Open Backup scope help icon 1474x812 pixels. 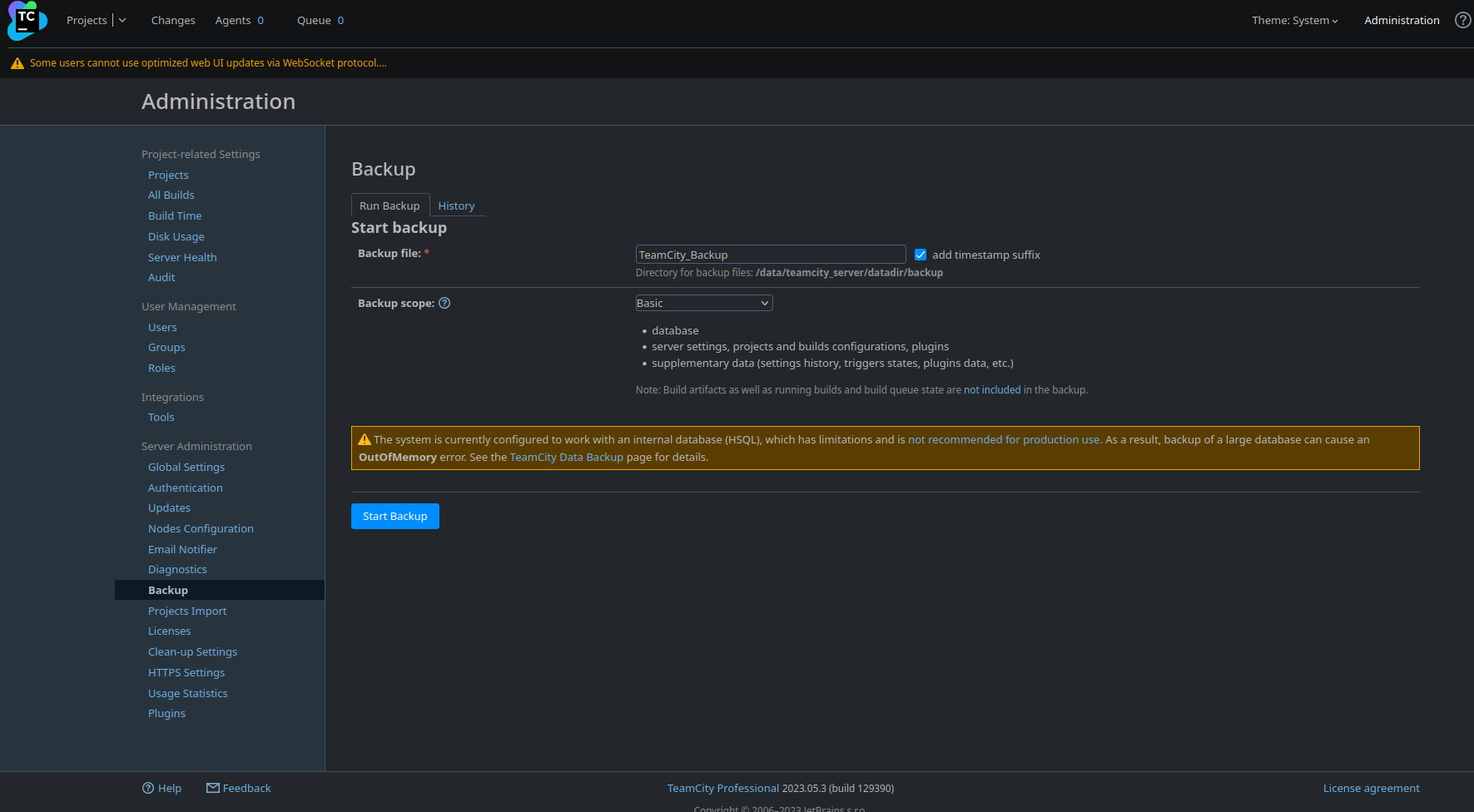pyautogui.click(x=444, y=303)
